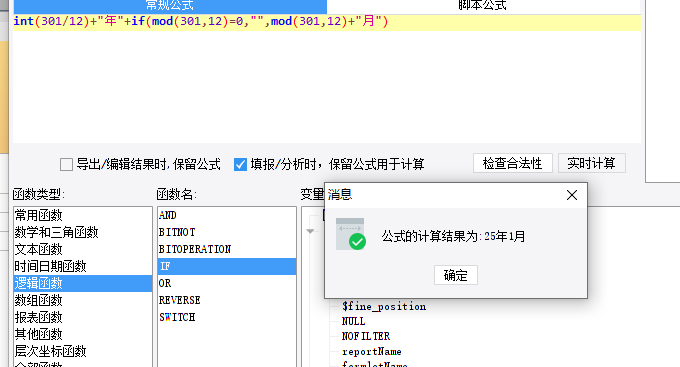The image size is (680, 367).
Task: Select the NOFILTER variable
Action: pos(366,336)
